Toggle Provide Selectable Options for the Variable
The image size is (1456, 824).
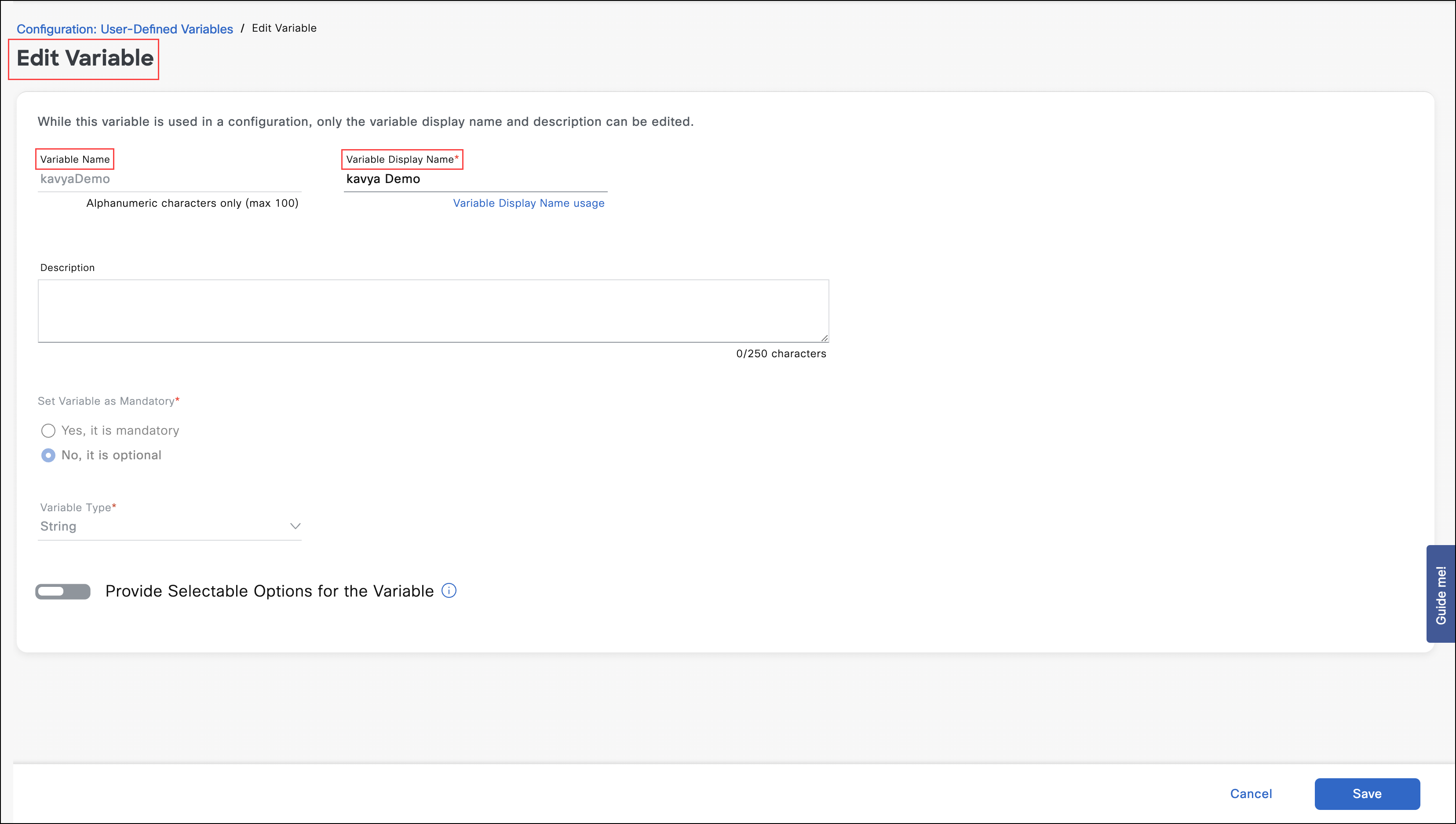(x=63, y=591)
